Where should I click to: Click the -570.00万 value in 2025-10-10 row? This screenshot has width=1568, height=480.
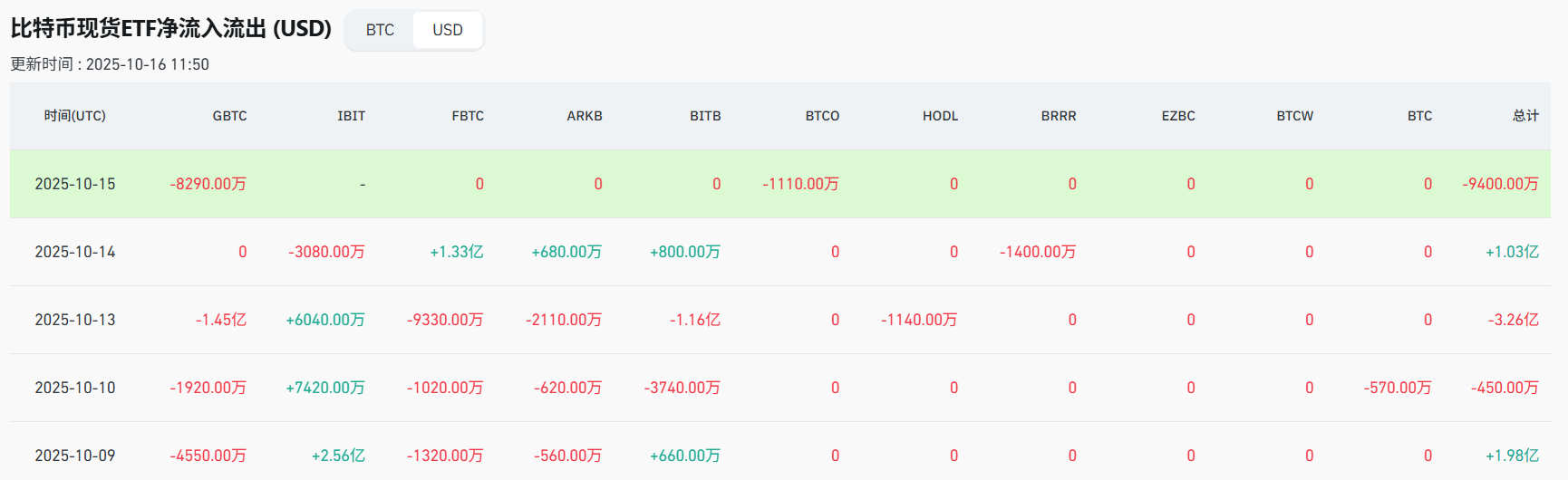[1397, 388]
